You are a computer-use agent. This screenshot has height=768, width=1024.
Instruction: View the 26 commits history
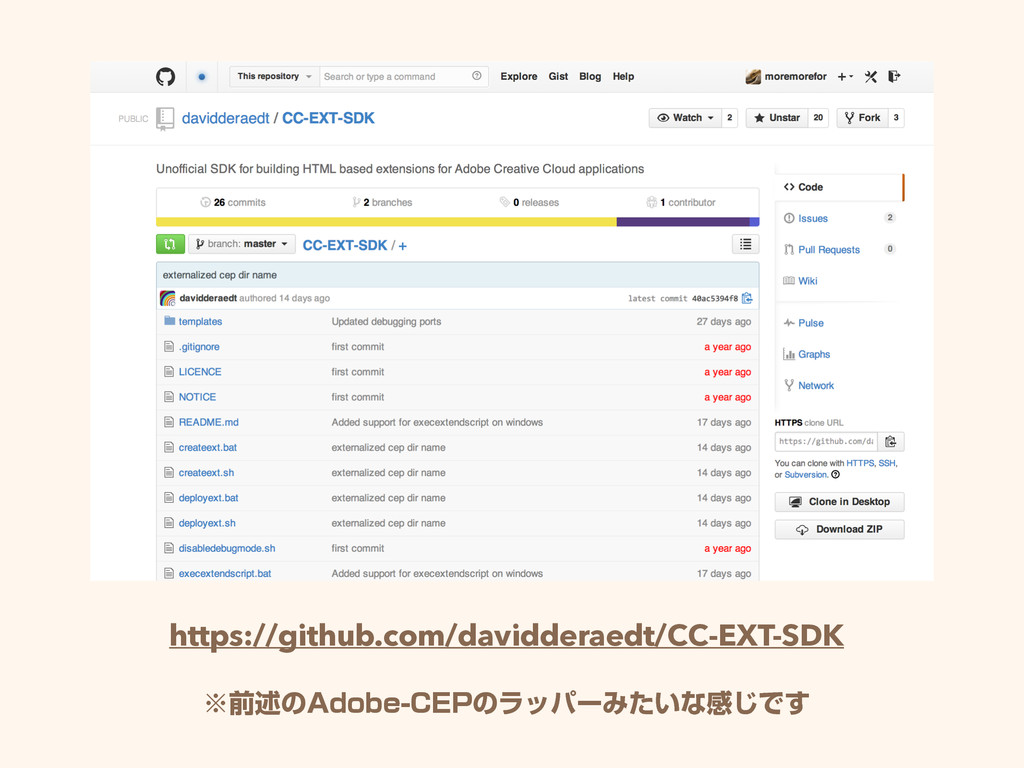tap(233, 202)
